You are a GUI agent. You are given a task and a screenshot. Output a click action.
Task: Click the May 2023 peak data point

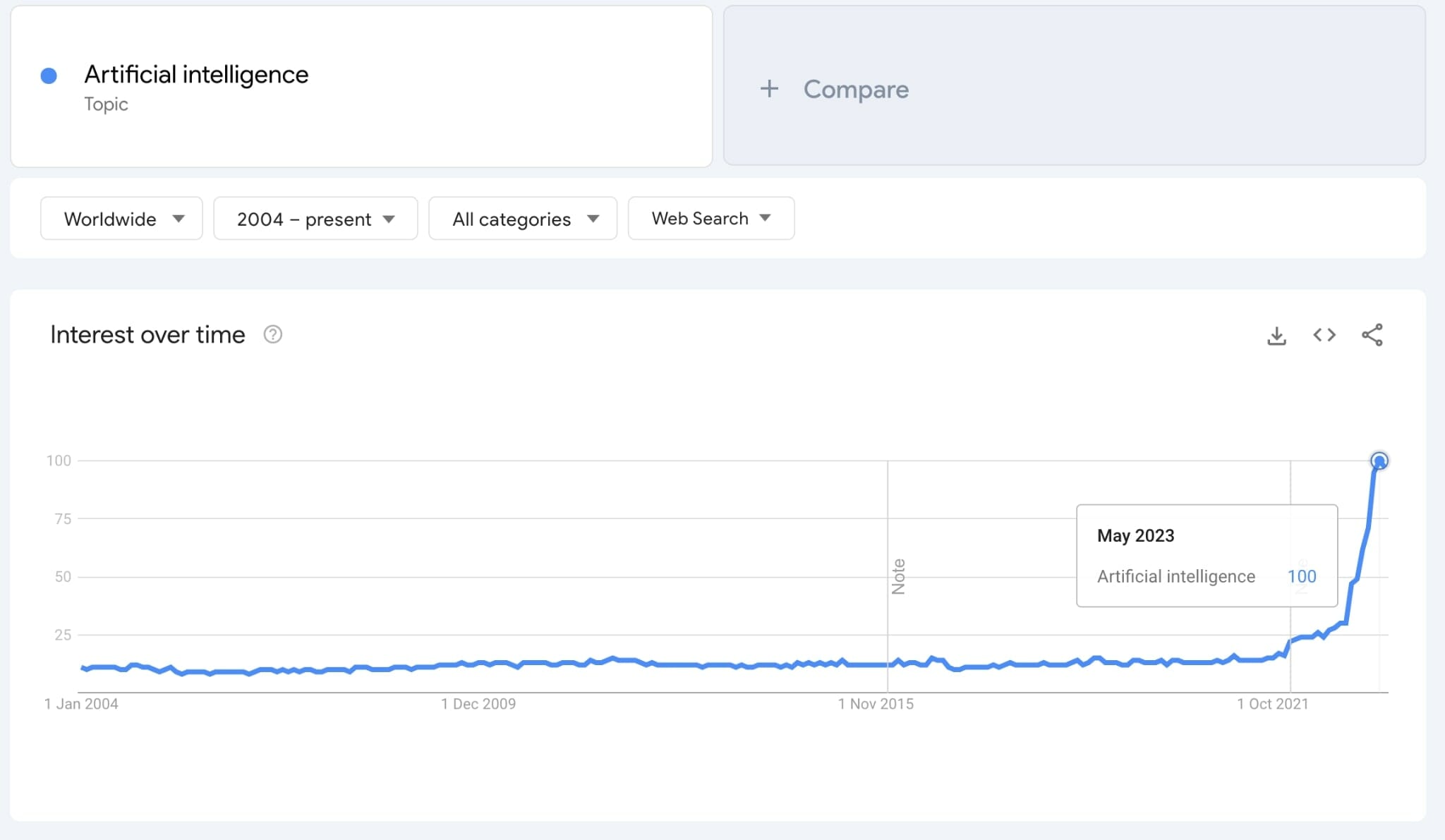pyautogui.click(x=1379, y=461)
